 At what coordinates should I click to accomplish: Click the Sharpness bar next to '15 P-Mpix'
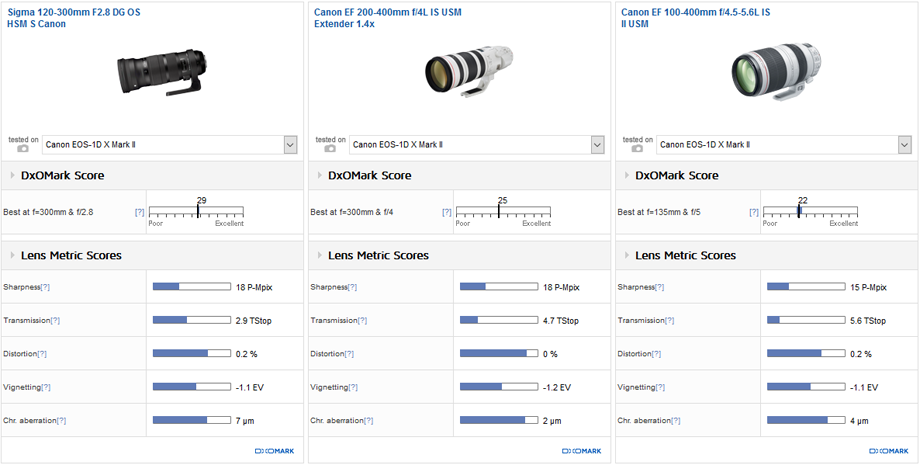(x=806, y=287)
